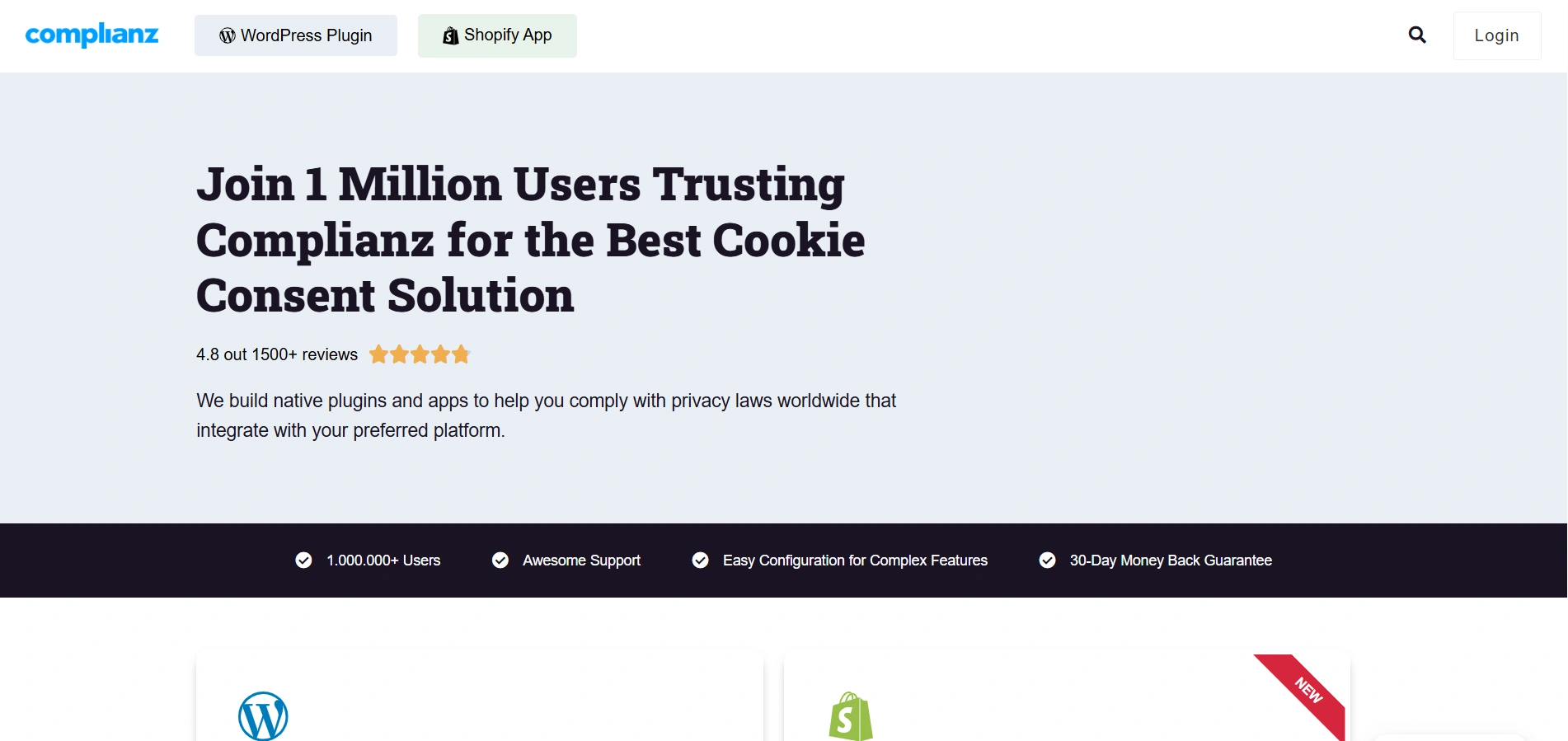
Task: Click the Shopify bag icon in nav
Action: [450, 35]
